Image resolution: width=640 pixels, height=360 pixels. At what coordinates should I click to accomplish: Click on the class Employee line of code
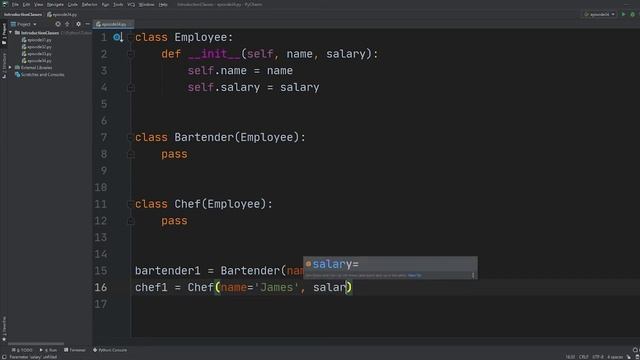(x=184, y=38)
